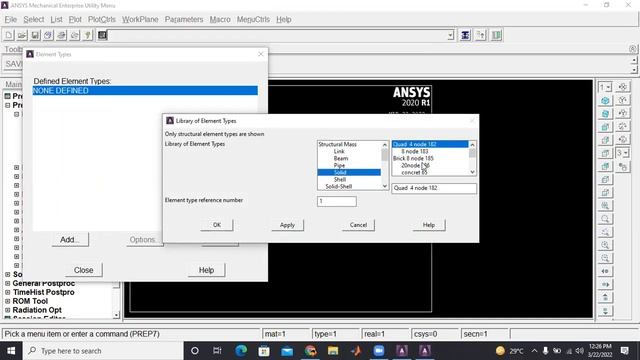640x360 pixels.
Task: Activate the Box Zoom magnifier icon
Action: [605, 219]
